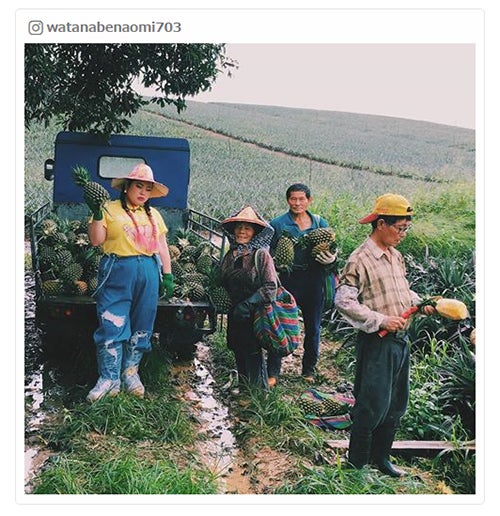Image resolution: width=500 pixels, height=516 pixels.
Task: Click the red-handled knife in man's hand
Action: (398, 321)
